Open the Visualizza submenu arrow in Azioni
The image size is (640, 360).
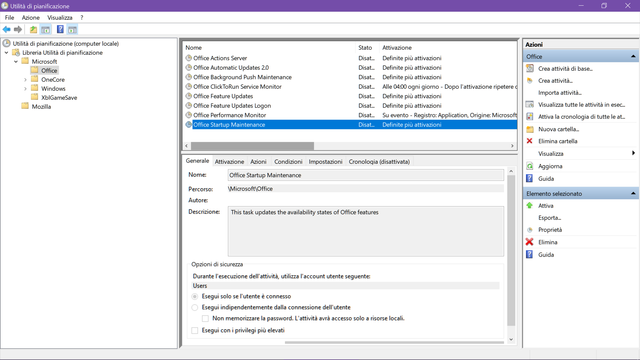633,153
